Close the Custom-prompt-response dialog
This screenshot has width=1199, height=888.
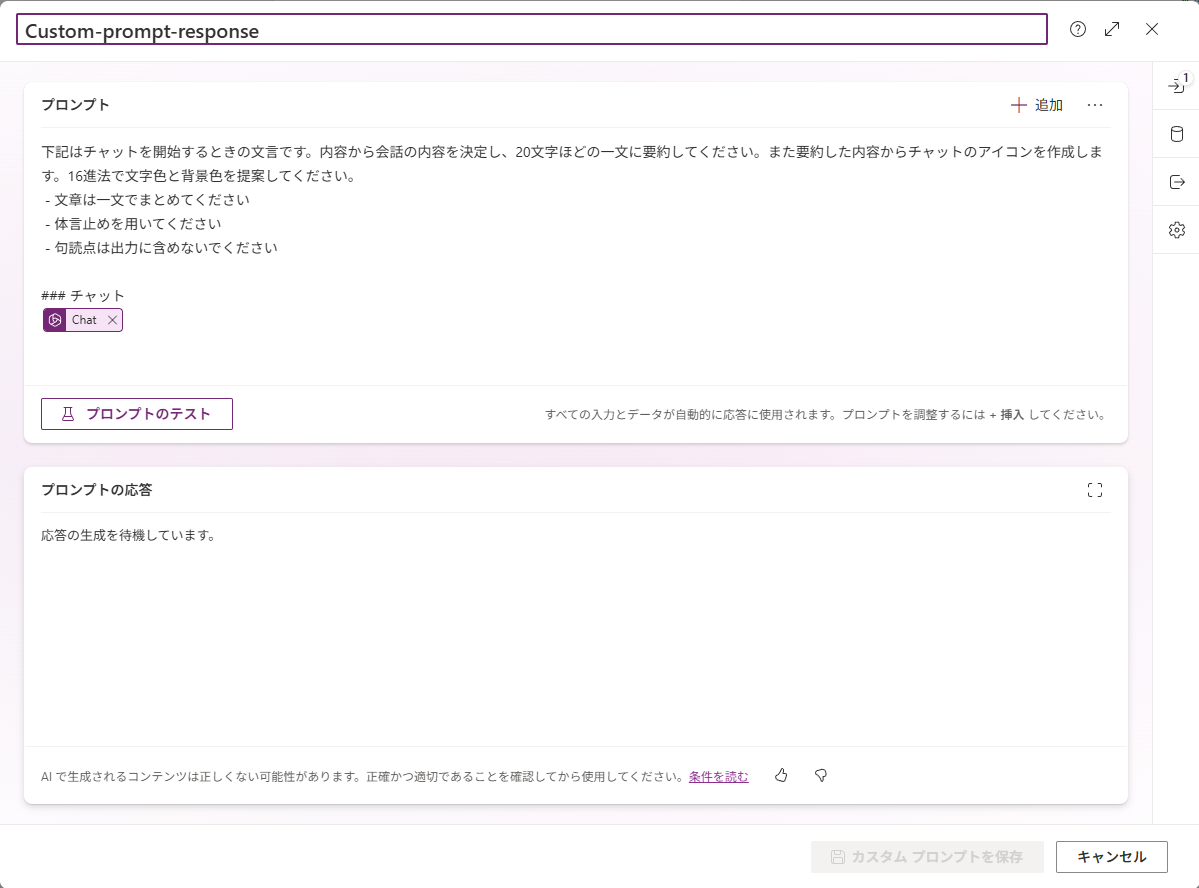(x=1152, y=29)
